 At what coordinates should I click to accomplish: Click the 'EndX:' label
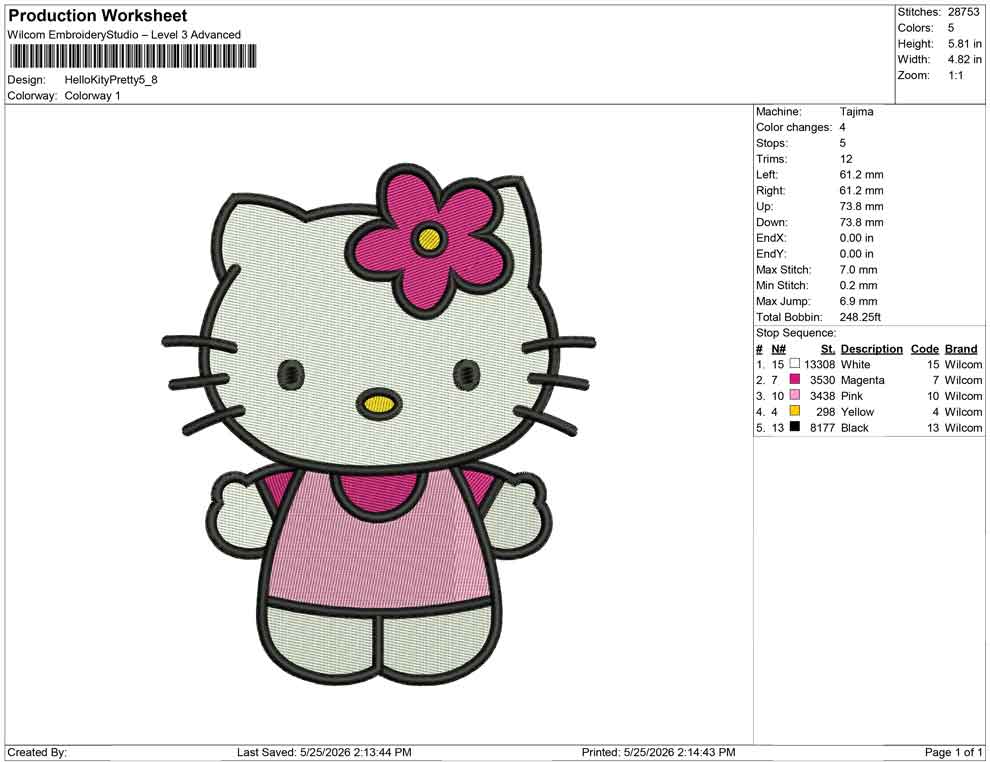[x=771, y=238]
